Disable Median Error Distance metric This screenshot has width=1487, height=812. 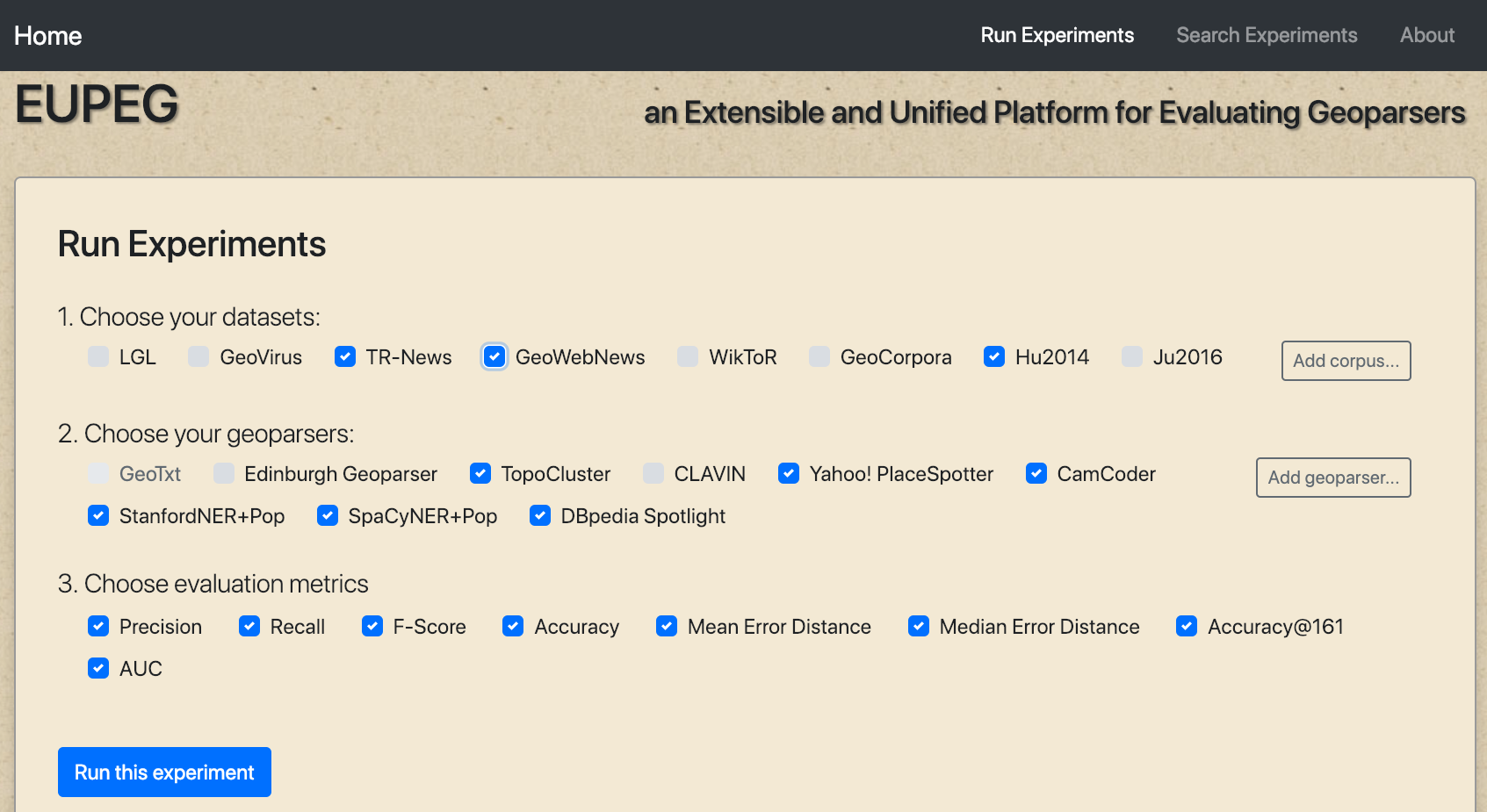[919, 627]
